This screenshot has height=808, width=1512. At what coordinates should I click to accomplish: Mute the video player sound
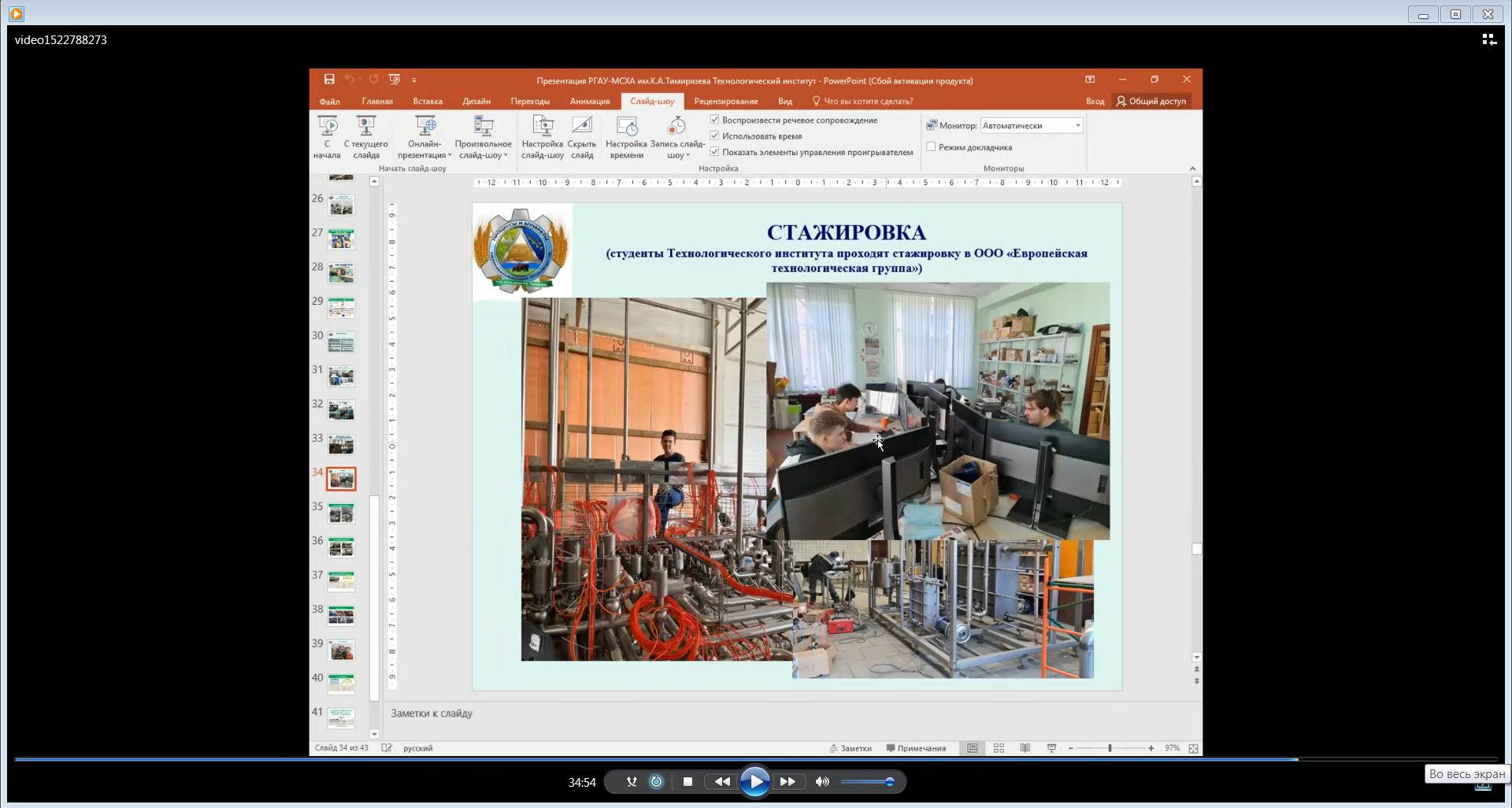(x=822, y=782)
